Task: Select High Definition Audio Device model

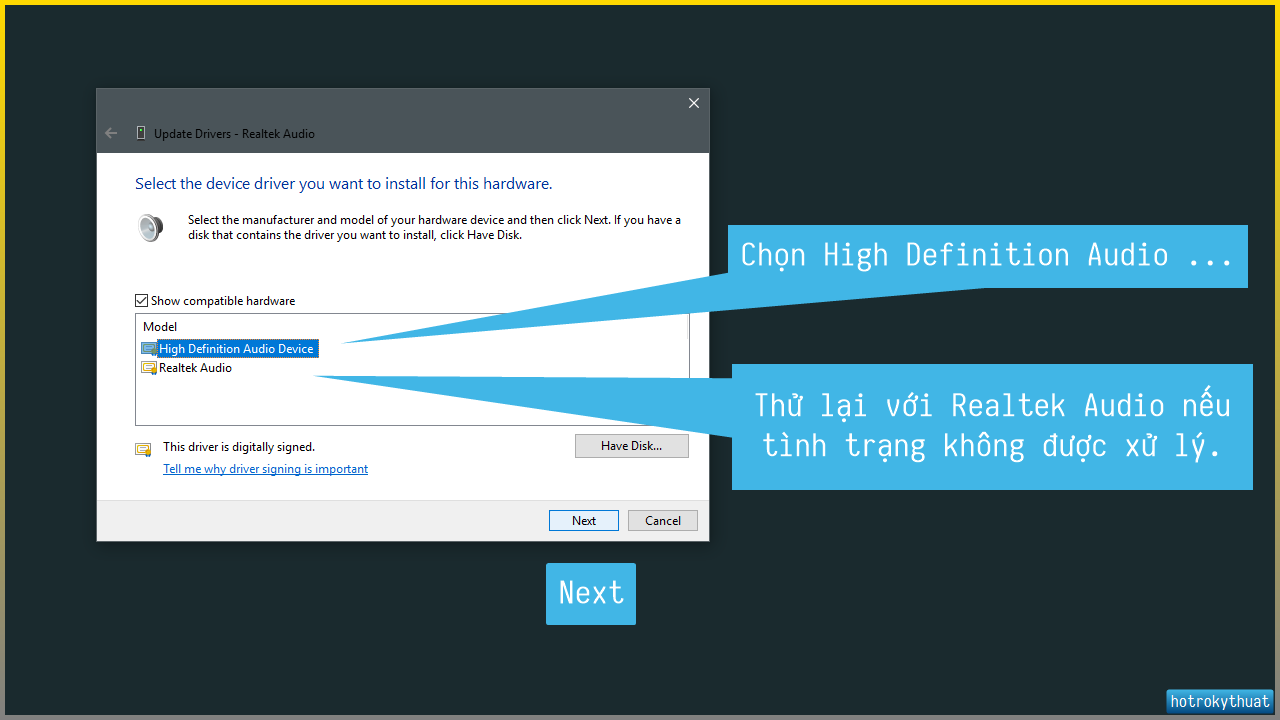Action: (237, 349)
